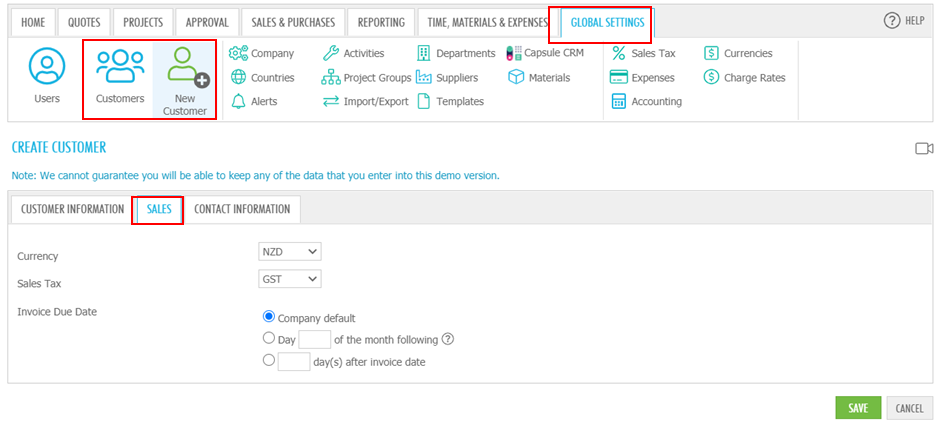Play the video help camera icon
The height and width of the screenshot is (425, 940).
pos(924,148)
